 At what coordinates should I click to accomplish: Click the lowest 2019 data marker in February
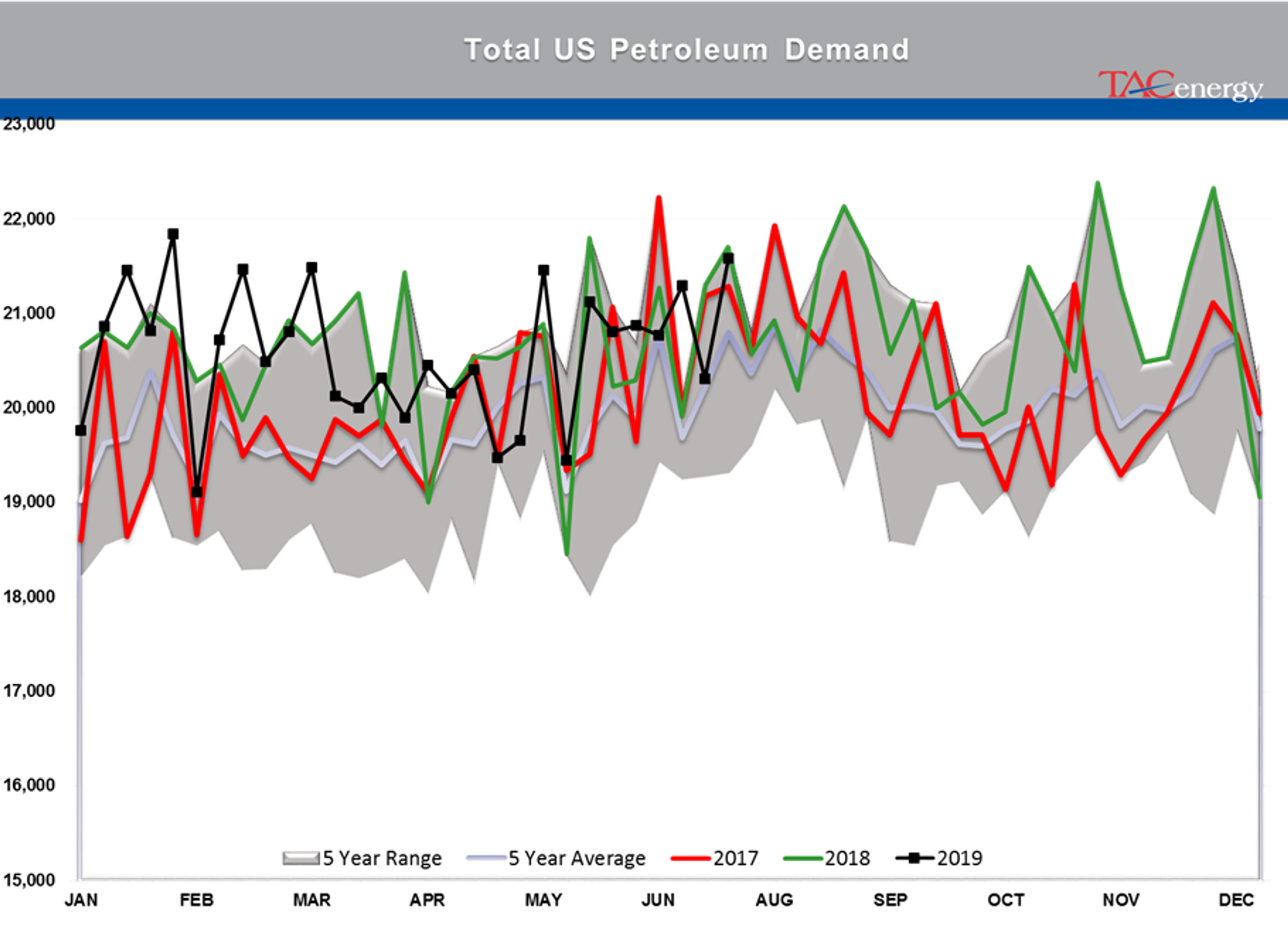197,492
